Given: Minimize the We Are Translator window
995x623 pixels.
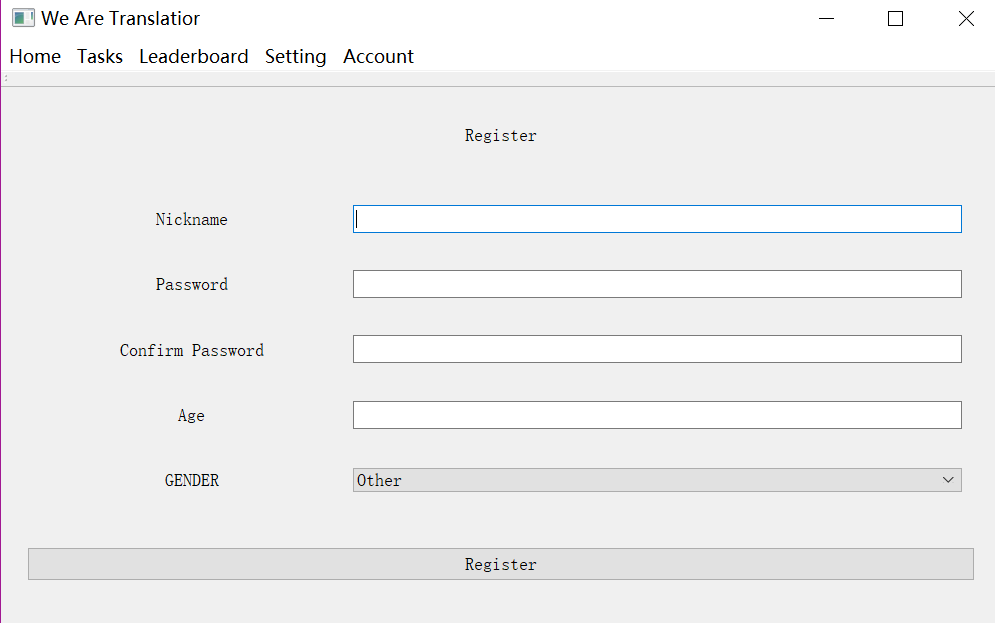Looking at the screenshot, I should (x=826, y=18).
